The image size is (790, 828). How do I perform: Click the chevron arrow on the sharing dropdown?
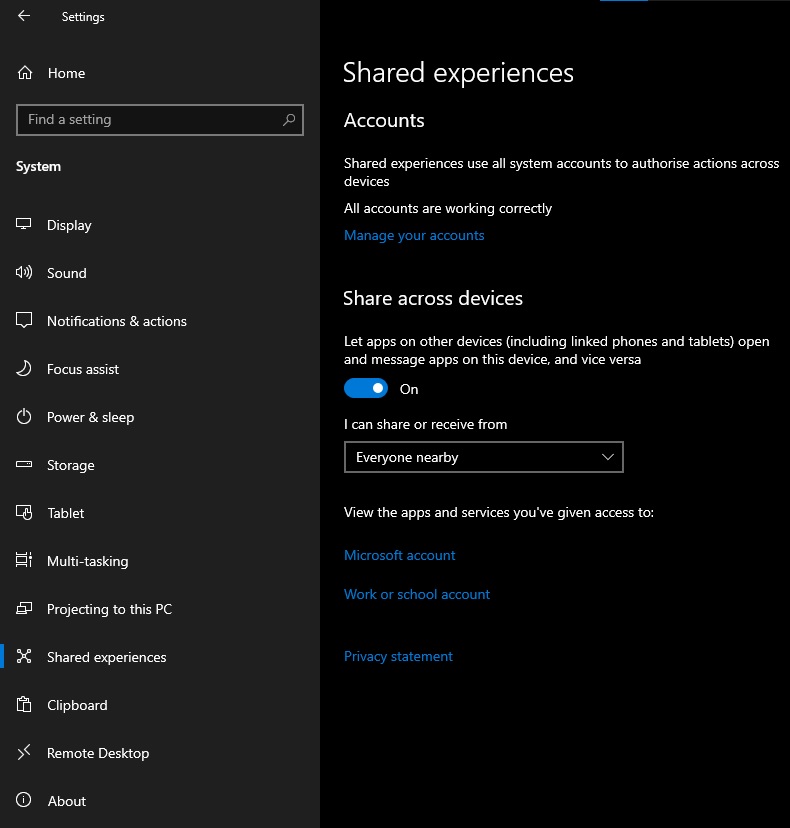click(608, 457)
